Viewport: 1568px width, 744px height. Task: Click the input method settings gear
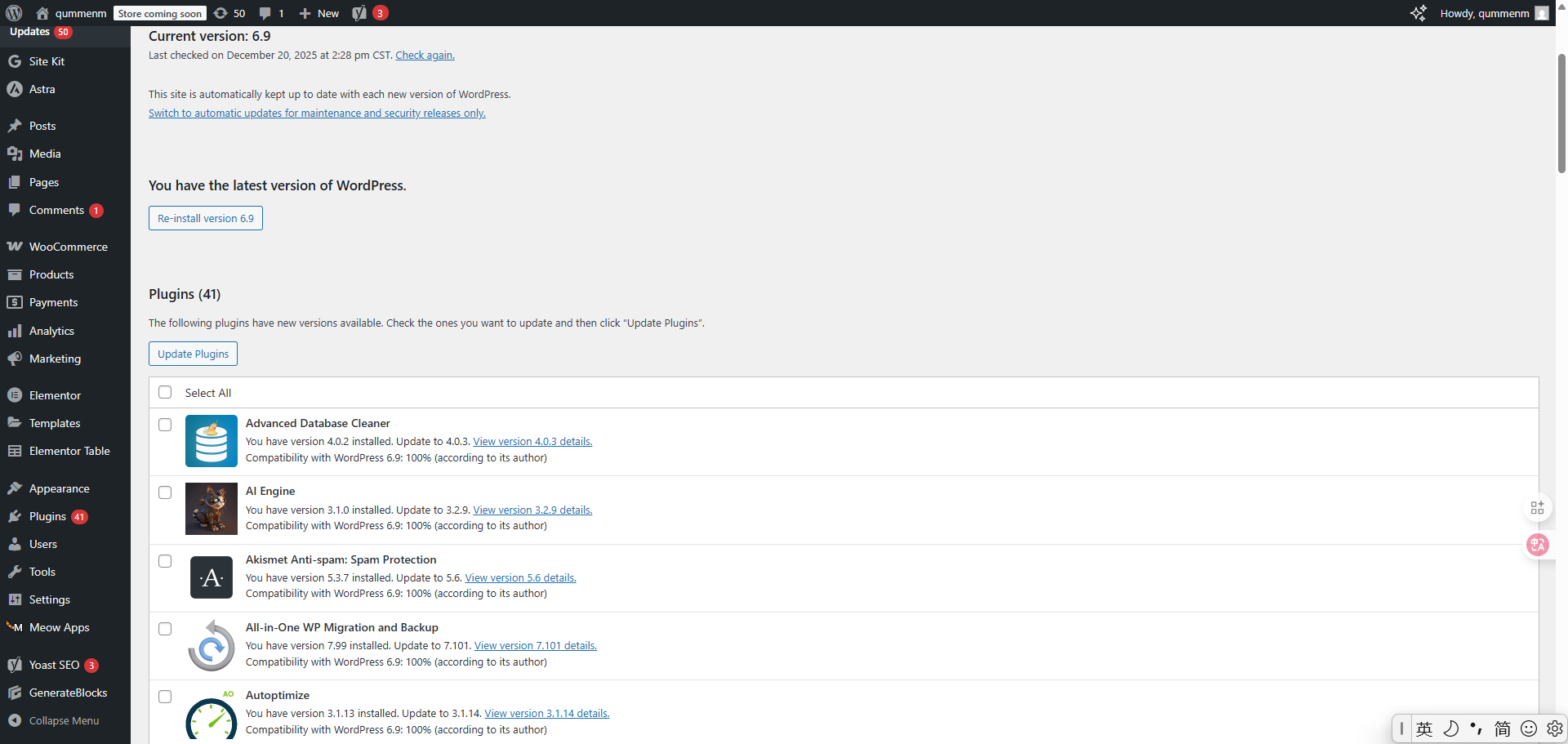(x=1553, y=728)
